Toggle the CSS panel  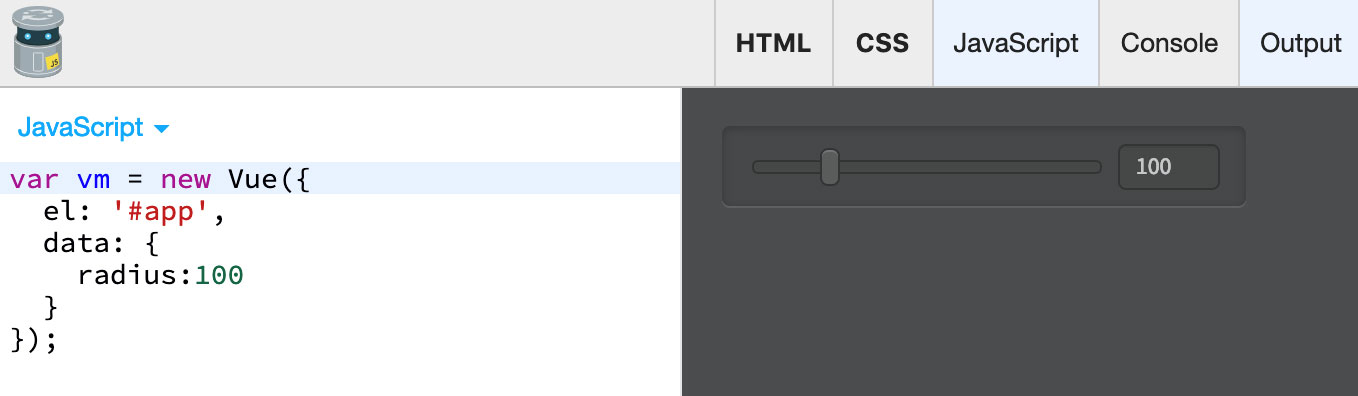(x=882, y=43)
